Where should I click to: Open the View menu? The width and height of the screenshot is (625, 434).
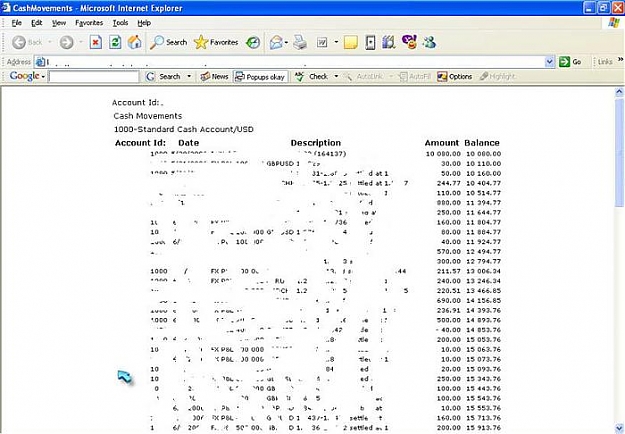tap(59, 23)
